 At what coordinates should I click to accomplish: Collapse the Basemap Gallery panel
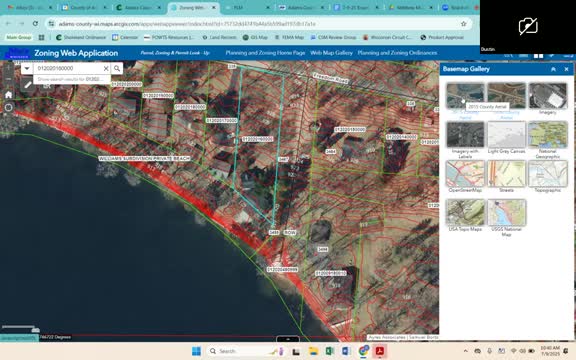(553, 69)
